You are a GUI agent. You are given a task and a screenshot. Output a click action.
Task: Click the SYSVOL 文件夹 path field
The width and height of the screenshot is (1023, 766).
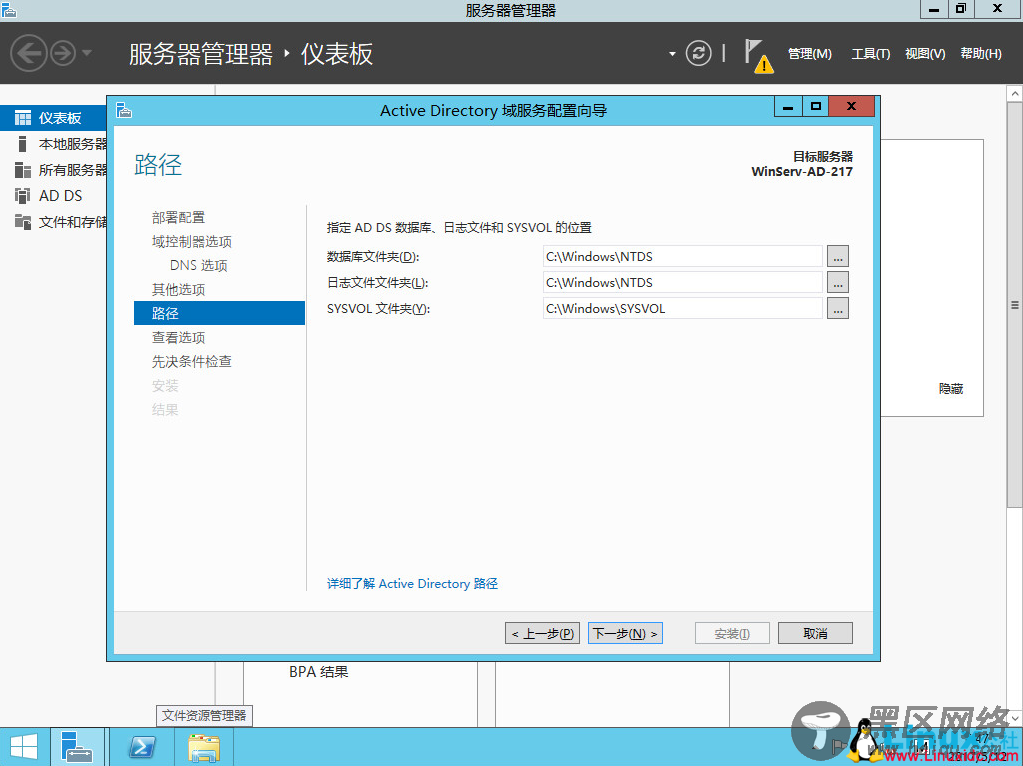682,309
